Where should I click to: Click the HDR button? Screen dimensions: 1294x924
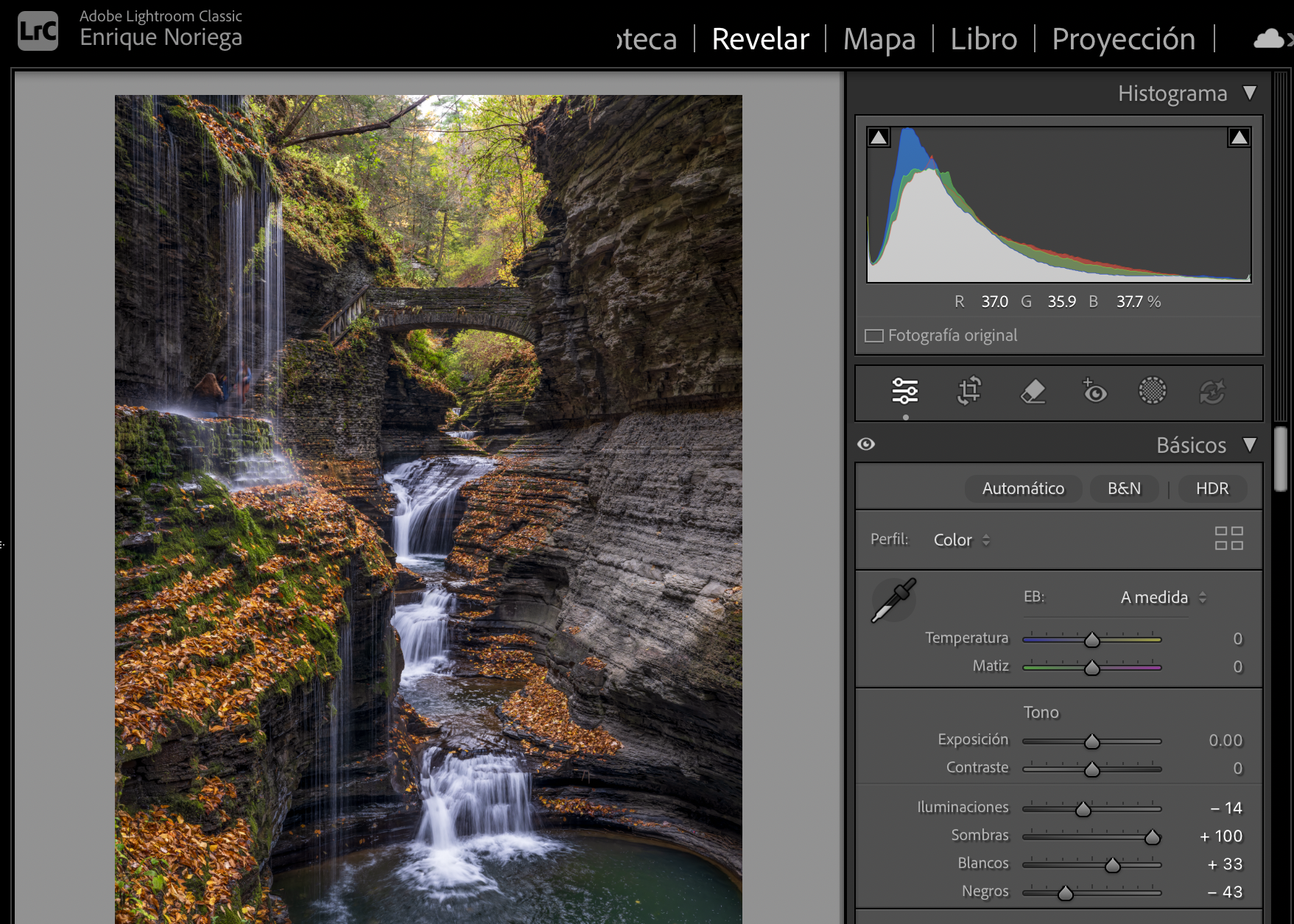(1212, 488)
